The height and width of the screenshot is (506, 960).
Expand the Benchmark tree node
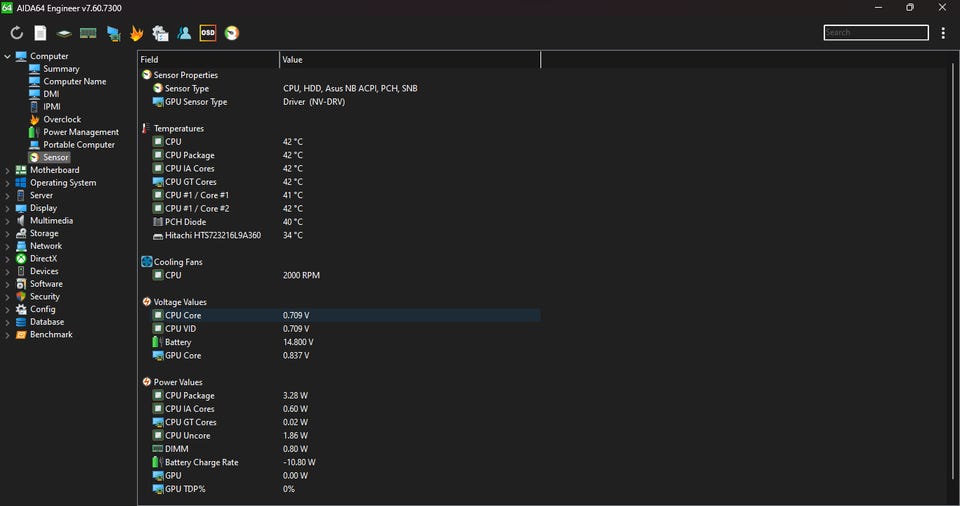click(x=7, y=335)
